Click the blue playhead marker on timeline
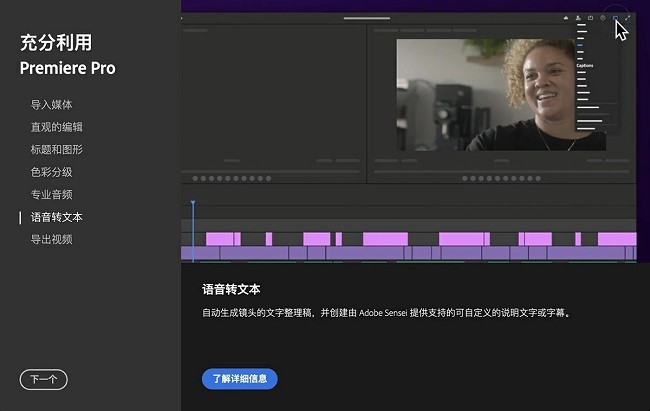The image size is (650, 411). coord(193,205)
